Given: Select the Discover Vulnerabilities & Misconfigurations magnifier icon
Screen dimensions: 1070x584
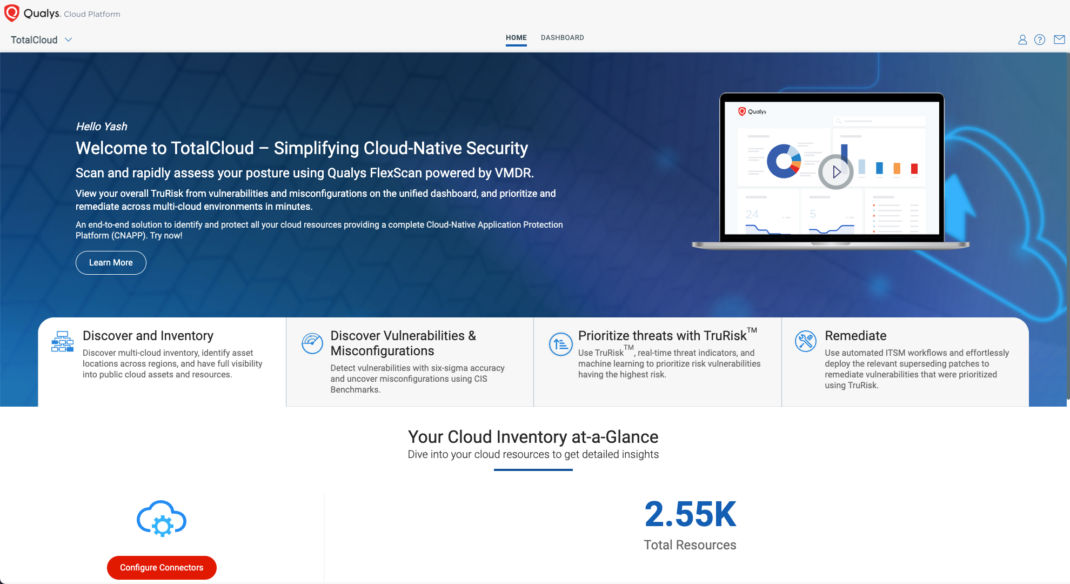Looking at the screenshot, I should pos(310,345).
